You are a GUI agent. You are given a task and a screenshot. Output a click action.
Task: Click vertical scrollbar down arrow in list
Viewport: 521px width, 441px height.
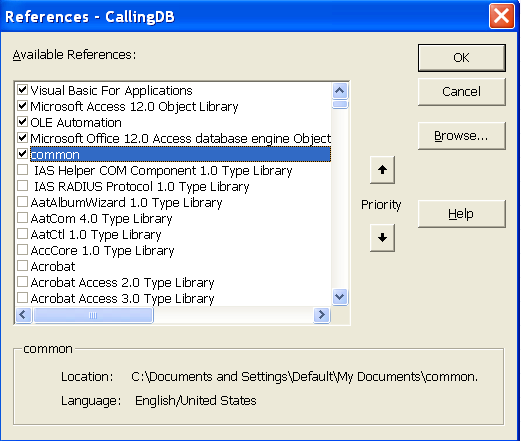[340, 297]
